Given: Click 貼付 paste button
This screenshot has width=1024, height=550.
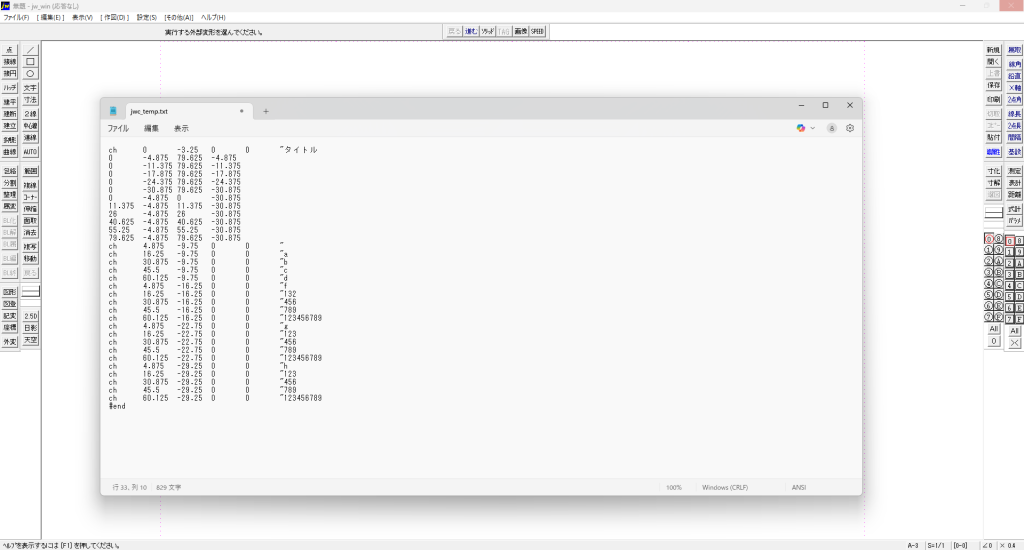Looking at the screenshot, I should pos(993,137).
